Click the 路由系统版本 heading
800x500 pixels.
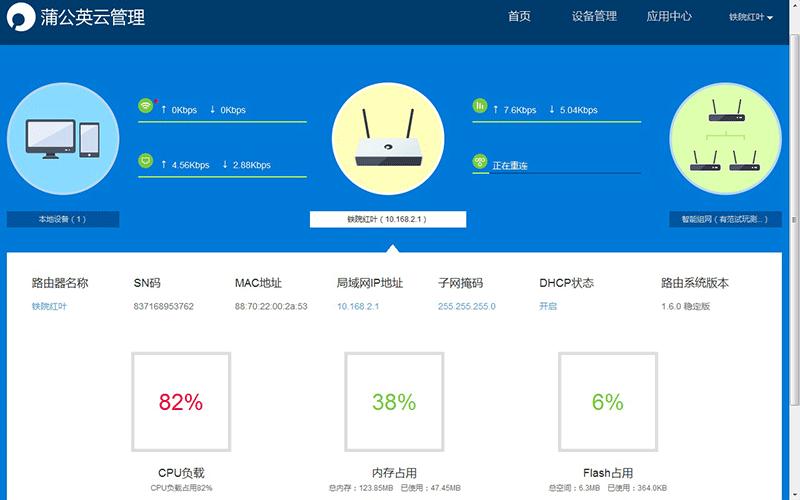695,283
